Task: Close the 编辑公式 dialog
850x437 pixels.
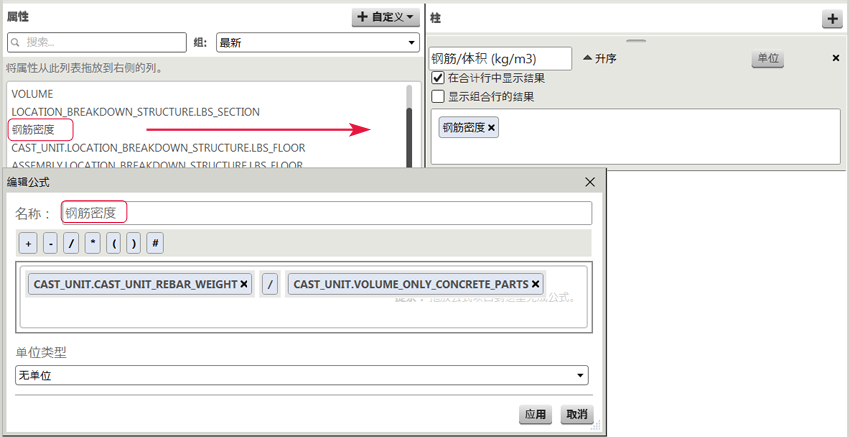Action: click(x=590, y=182)
